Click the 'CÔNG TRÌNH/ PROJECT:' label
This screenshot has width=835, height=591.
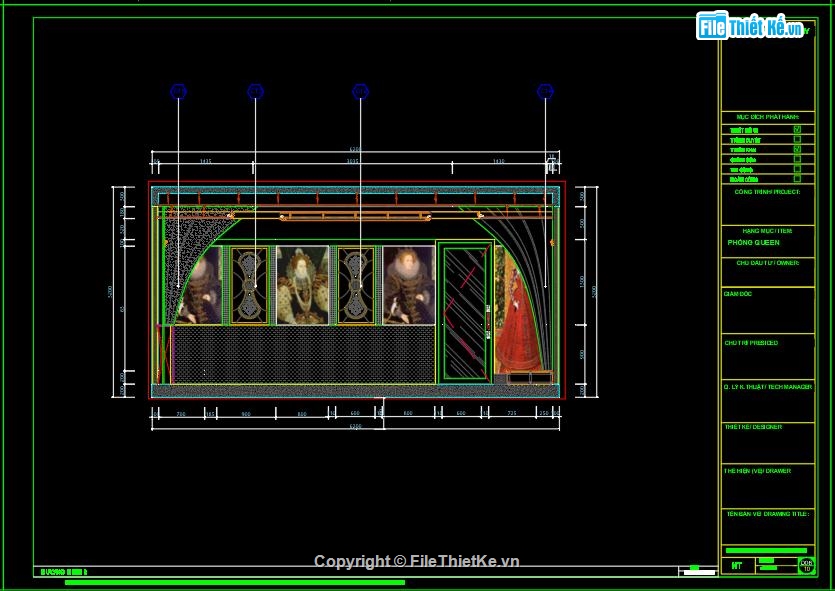767,192
